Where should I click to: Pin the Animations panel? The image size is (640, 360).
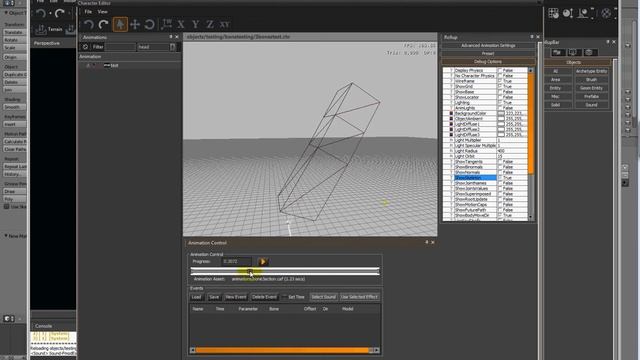[x=171, y=37]
